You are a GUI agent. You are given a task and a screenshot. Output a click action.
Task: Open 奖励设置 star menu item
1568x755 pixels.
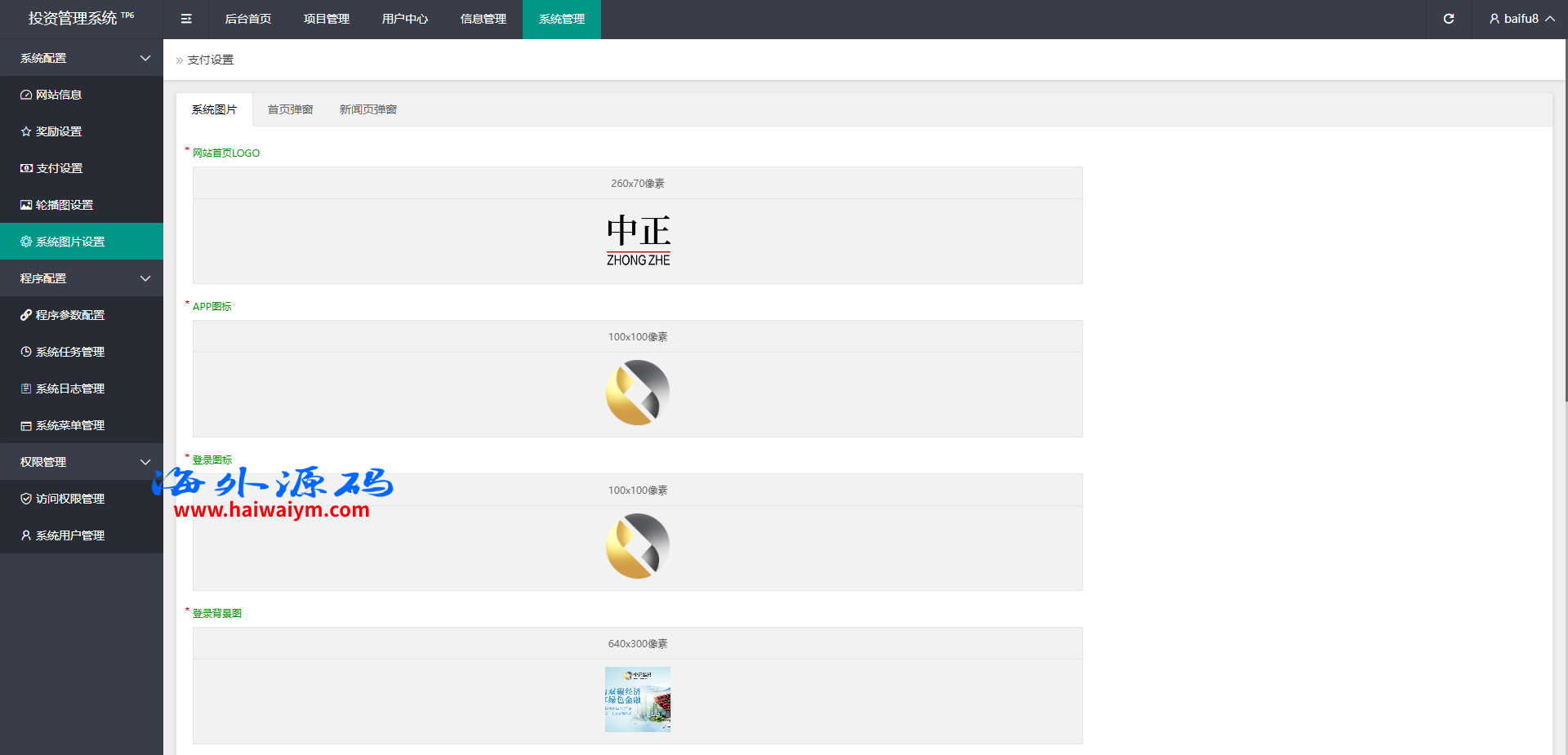click(58, 131)
